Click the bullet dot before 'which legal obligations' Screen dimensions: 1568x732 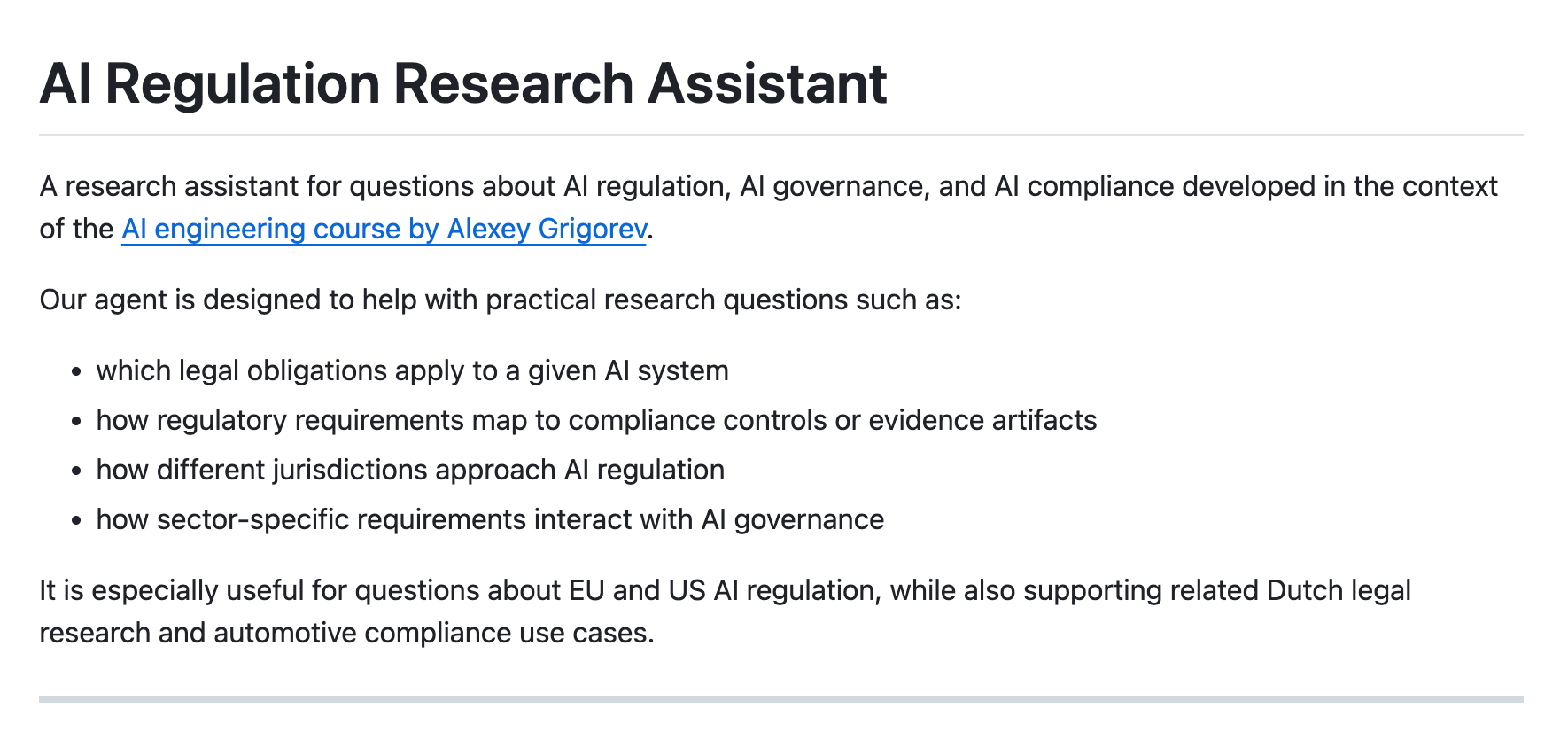(77, 371)
